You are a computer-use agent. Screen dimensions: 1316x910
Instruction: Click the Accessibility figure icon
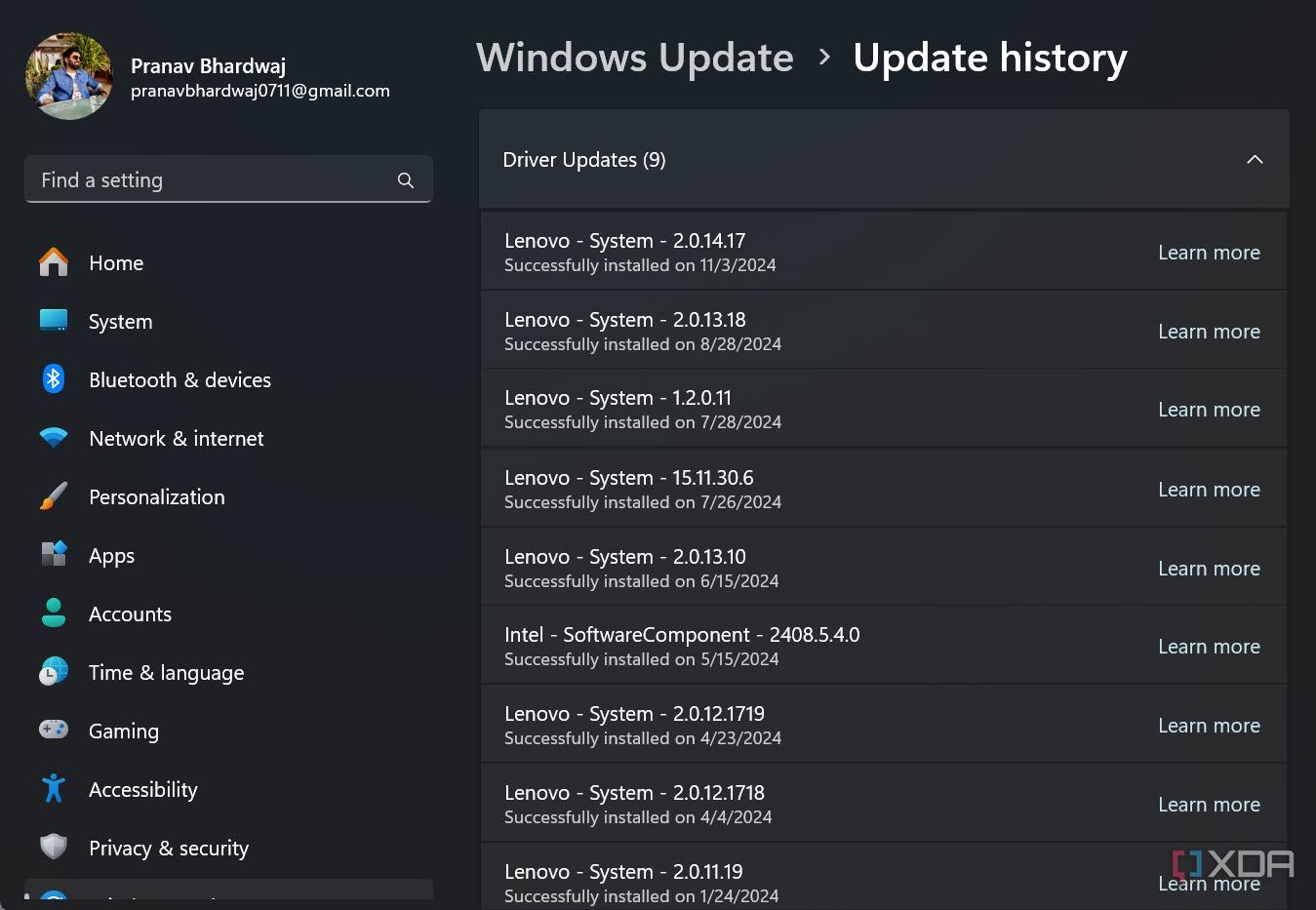coord(54,788)
